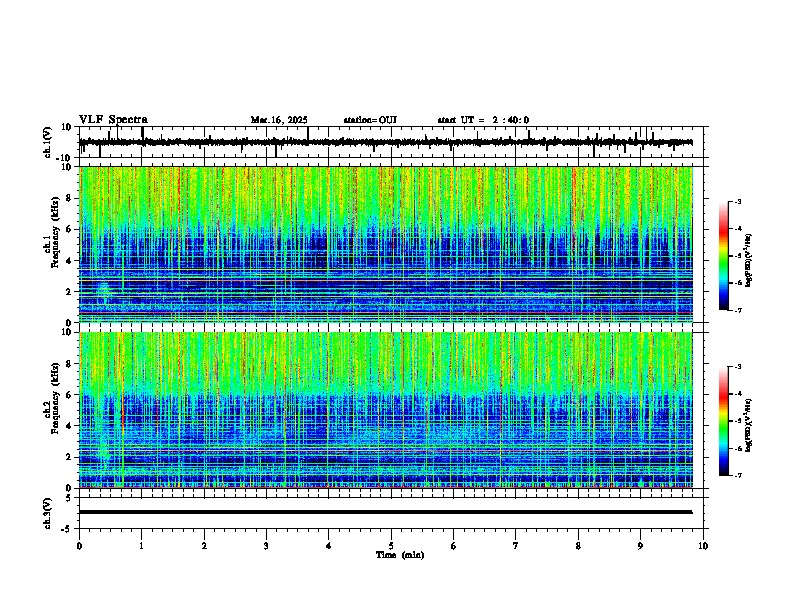Click inside the ch.2 spectrogram panel
This screenshot has width=792, height=612.
click(x=385, y=410)
